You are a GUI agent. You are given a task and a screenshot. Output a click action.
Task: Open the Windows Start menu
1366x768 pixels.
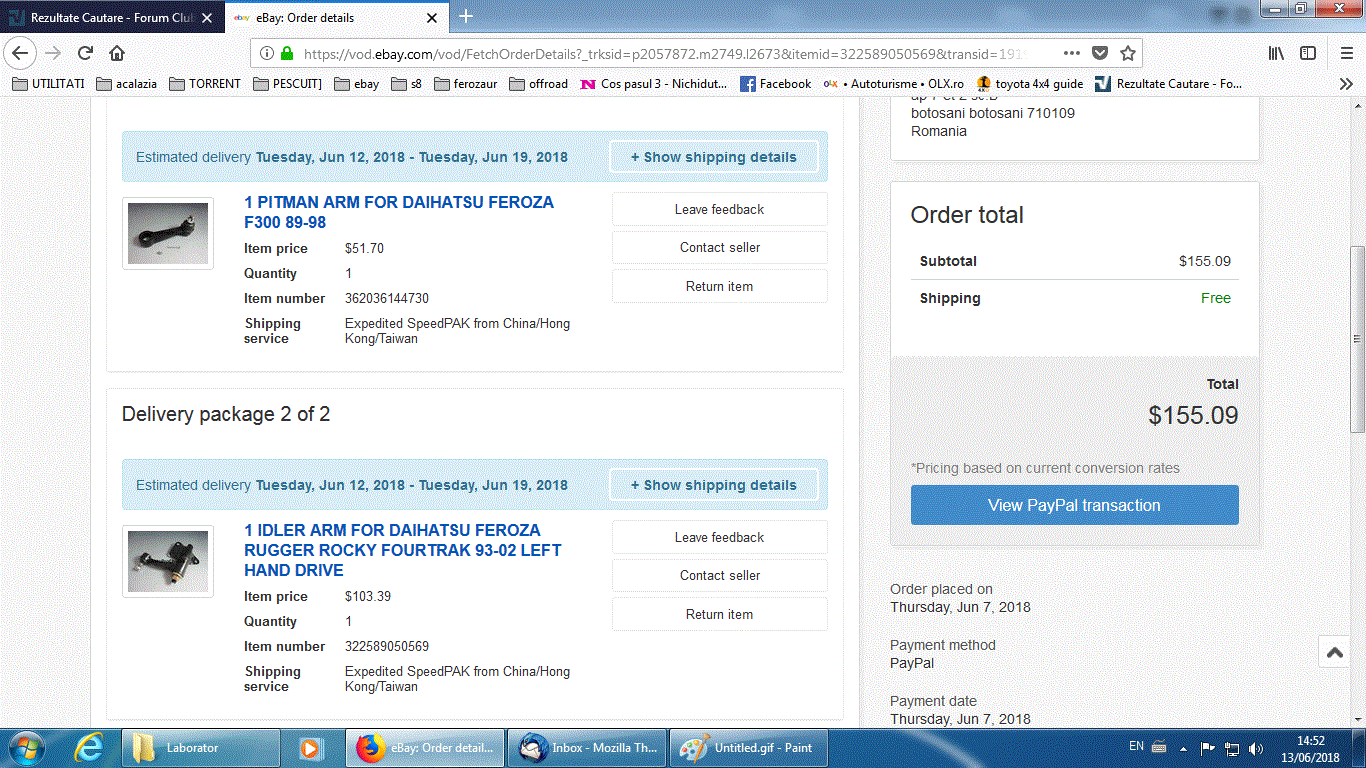coord(25,748)
